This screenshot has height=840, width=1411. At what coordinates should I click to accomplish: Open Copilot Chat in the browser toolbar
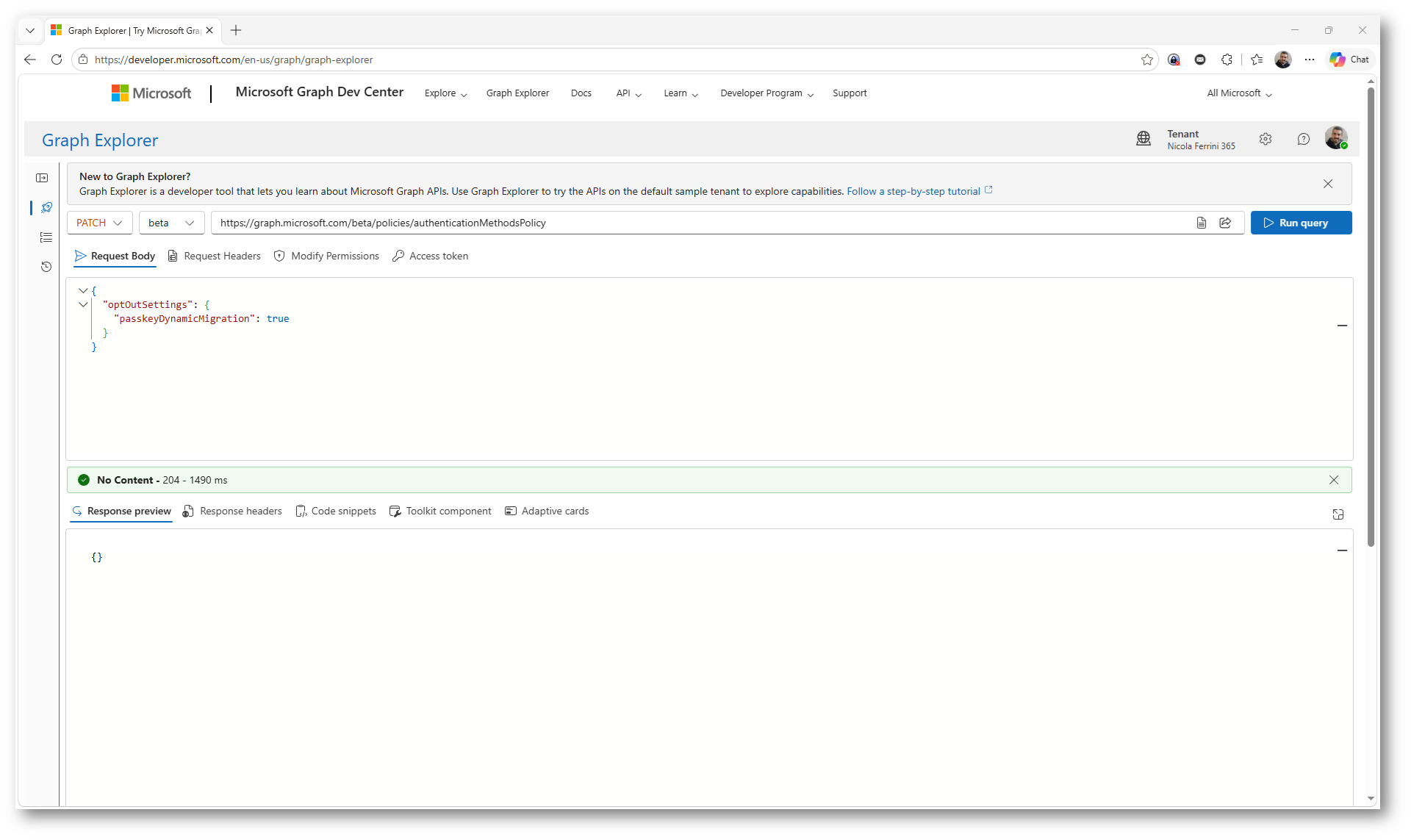(1349, 60)
